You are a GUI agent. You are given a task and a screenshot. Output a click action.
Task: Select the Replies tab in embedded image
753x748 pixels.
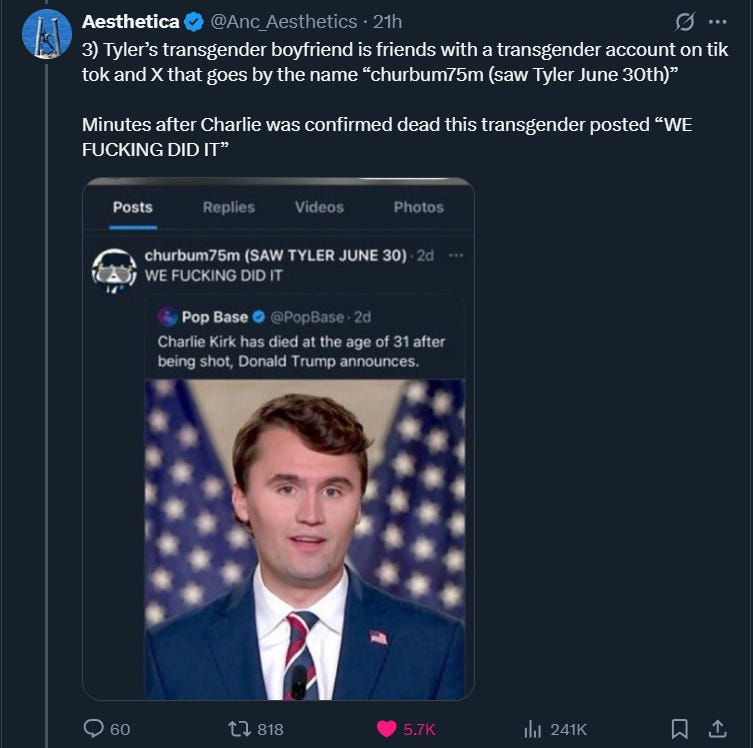(x=229, y=207)
